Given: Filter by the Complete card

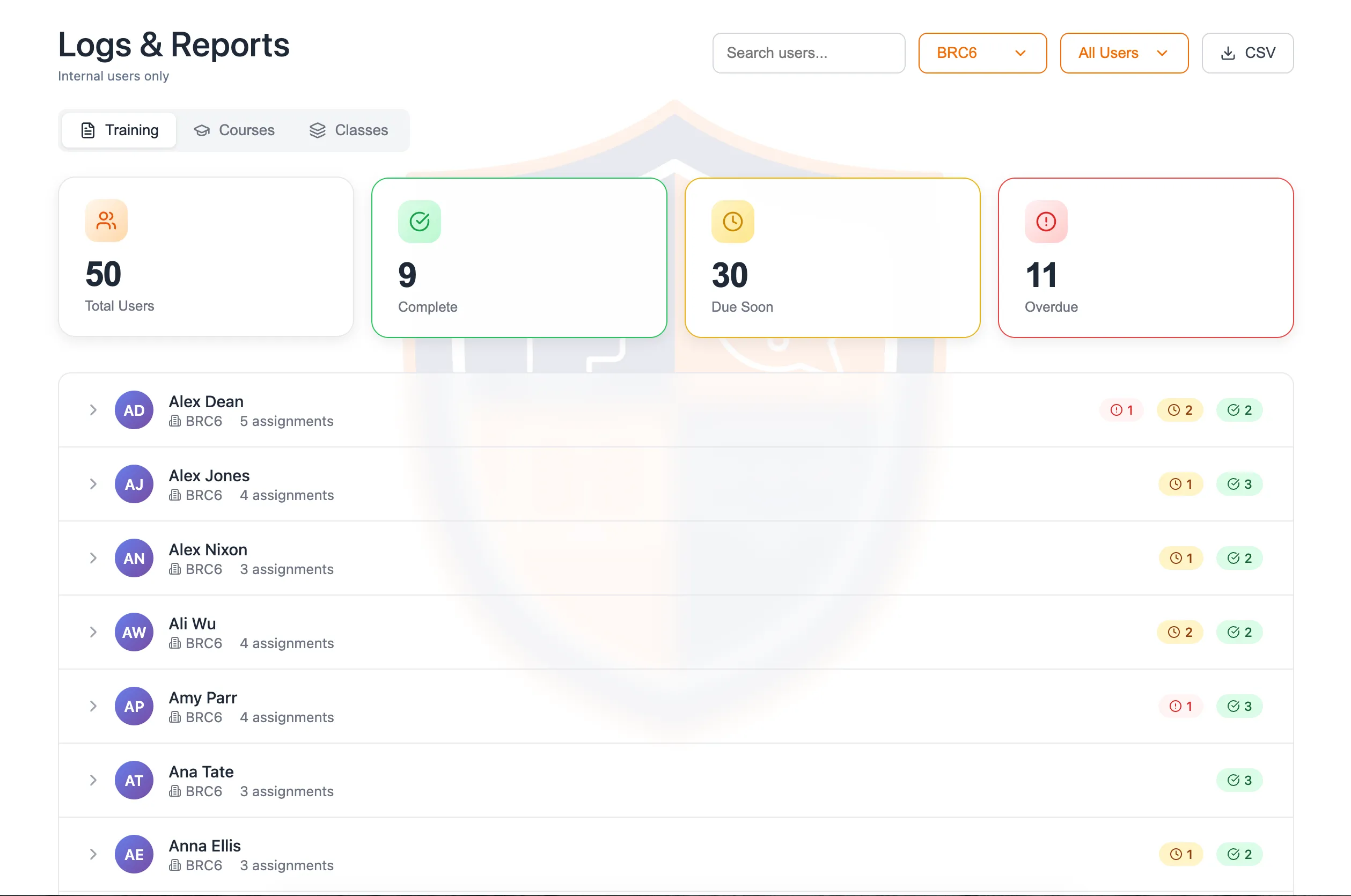Looking at the screenshot, I should coord(519,258).
